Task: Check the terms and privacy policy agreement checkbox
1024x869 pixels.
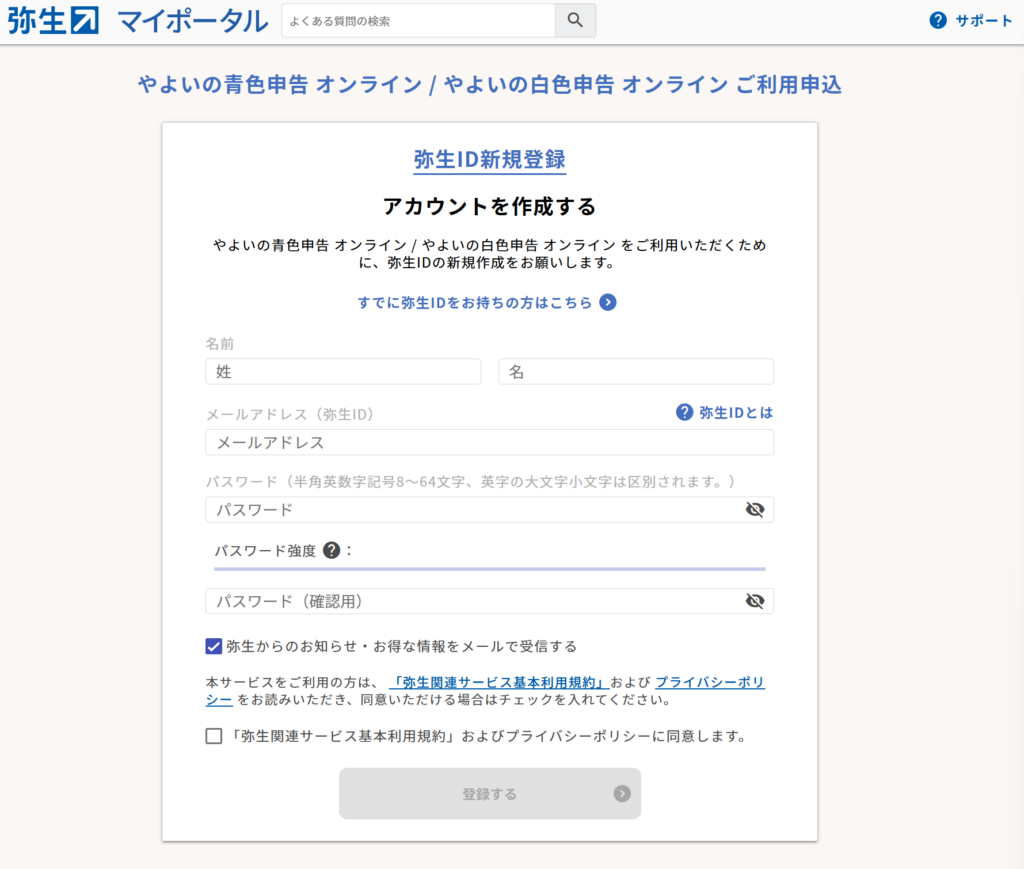Action: [x=213, y=735]
